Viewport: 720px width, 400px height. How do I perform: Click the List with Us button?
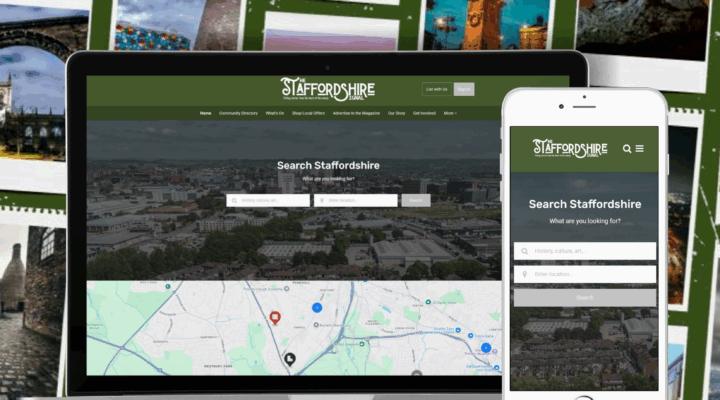tap(436, 89)
